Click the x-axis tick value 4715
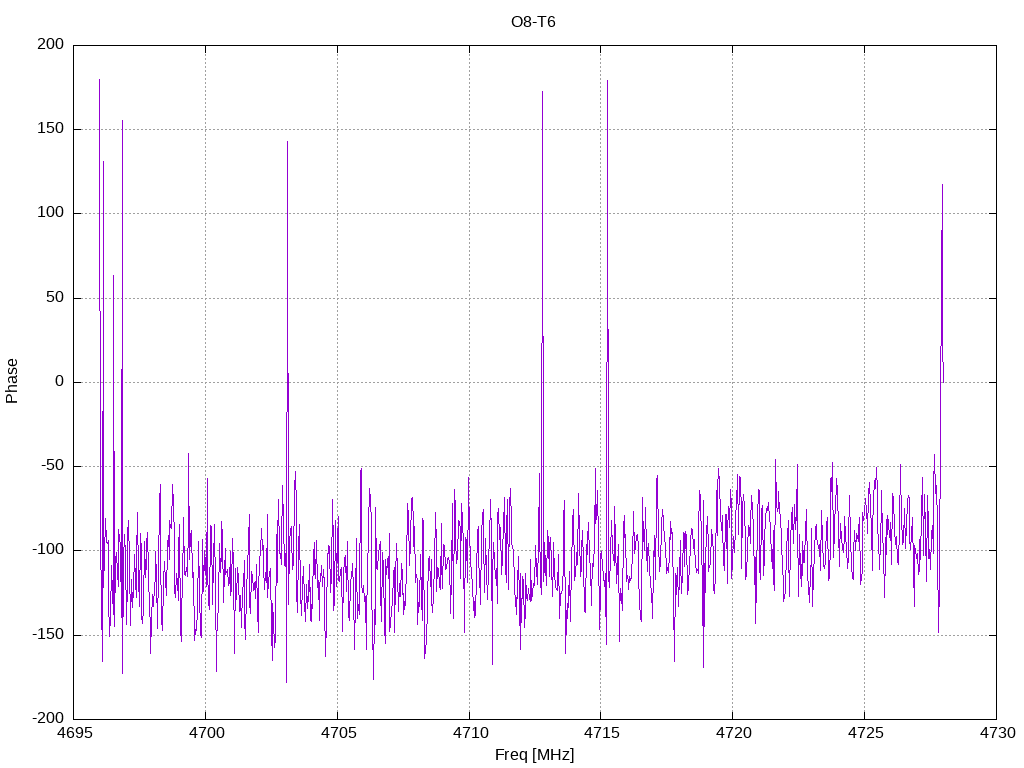The image size is (1024, 768). [601, 733]
